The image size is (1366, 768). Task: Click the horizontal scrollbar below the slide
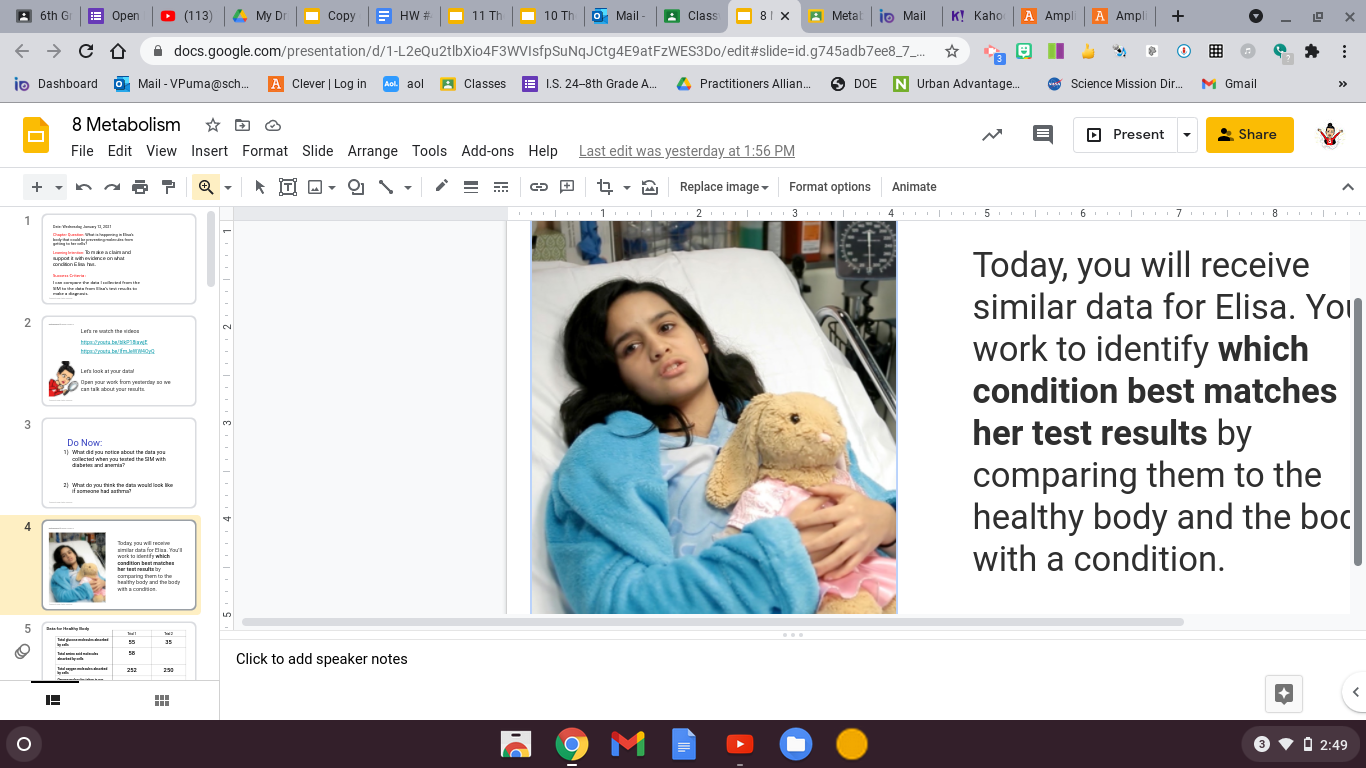tap(712, 622)
